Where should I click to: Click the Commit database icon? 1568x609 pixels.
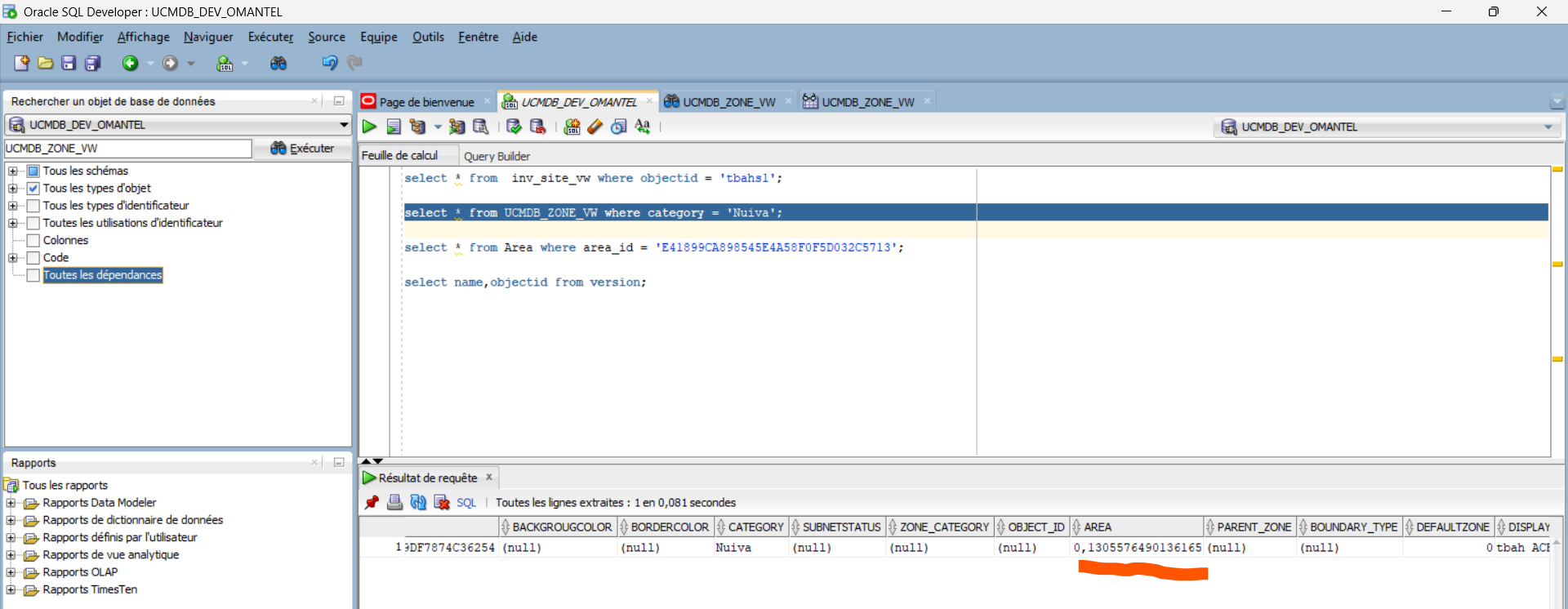(514, 127)
